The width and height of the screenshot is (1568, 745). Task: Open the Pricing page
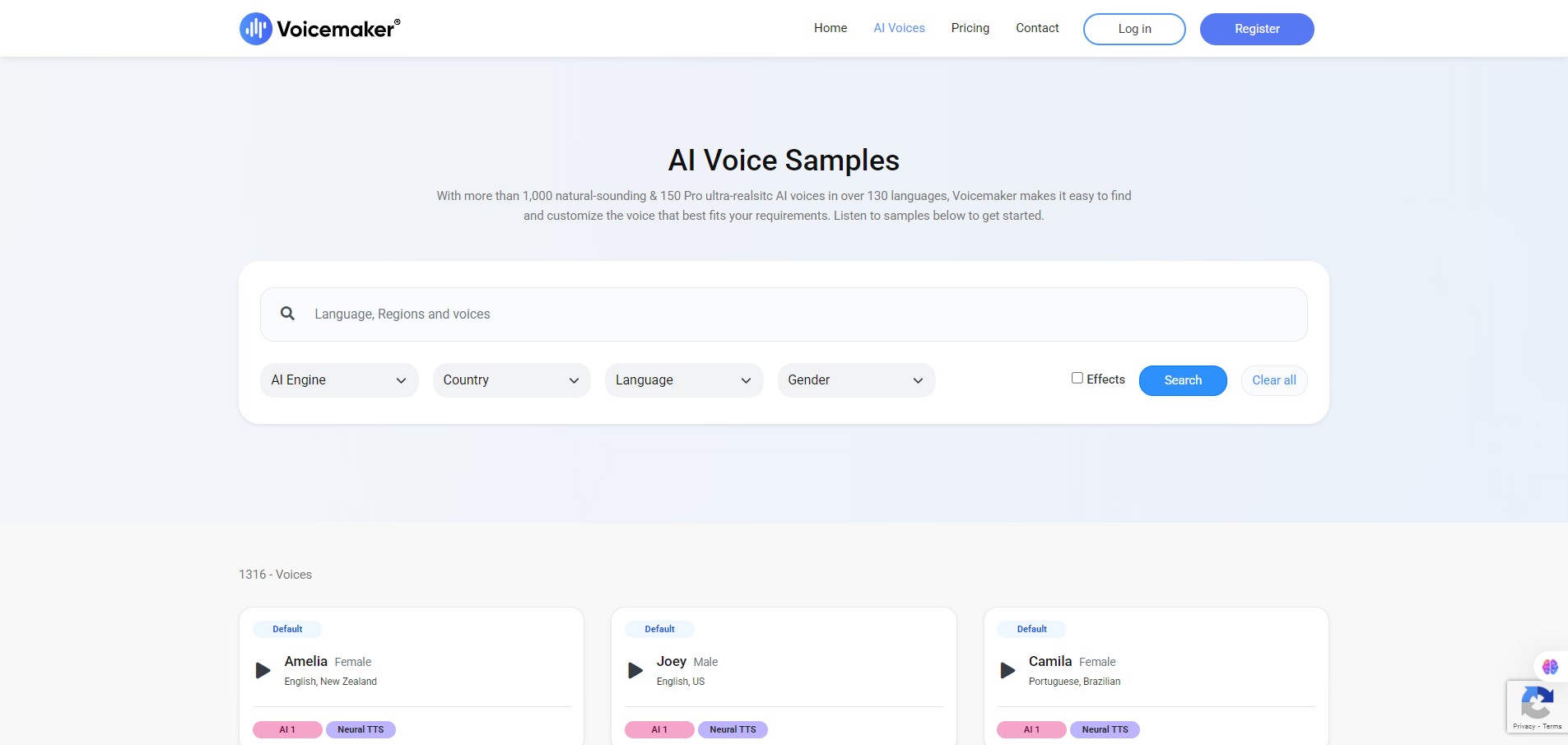970,28
